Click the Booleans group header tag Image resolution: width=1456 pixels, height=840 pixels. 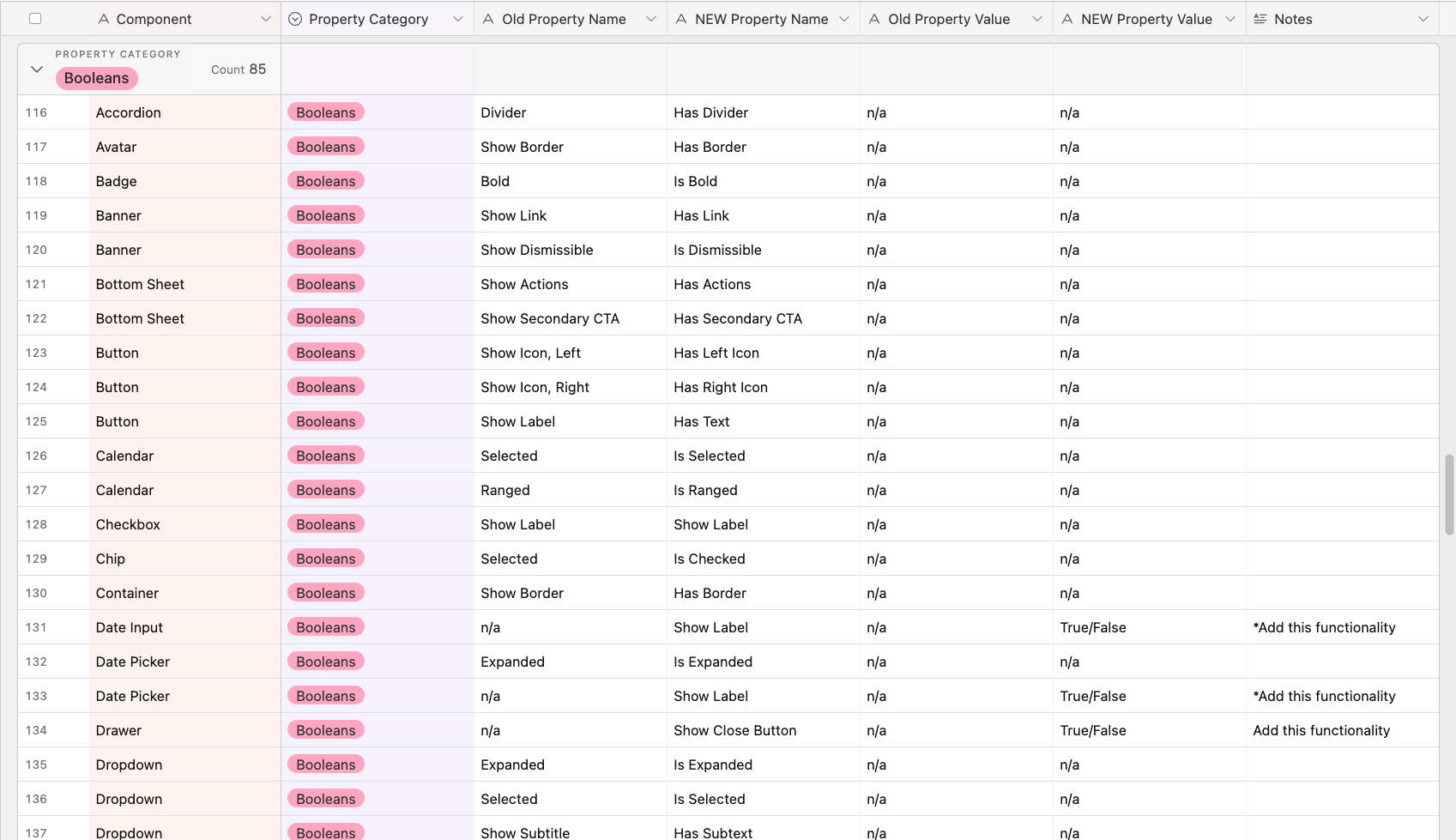click(x=96, y=78)
